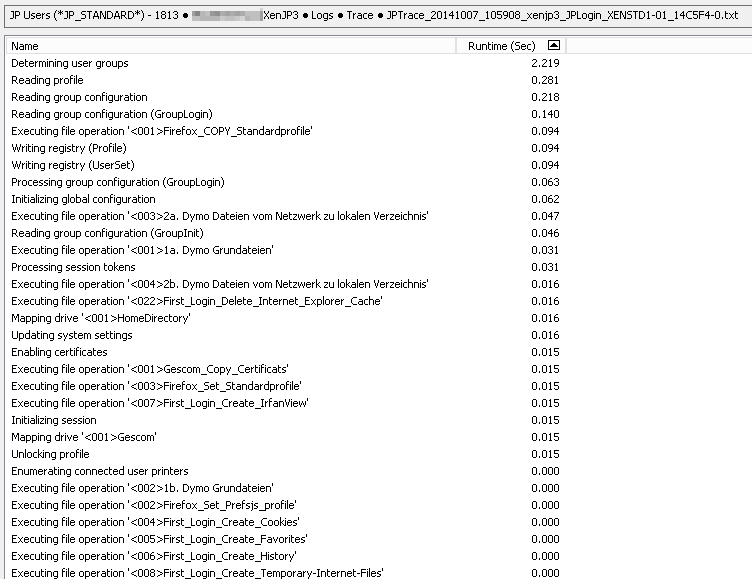Select the 'Processing session tokens' row
752x579 pixels.
[73, 267]
